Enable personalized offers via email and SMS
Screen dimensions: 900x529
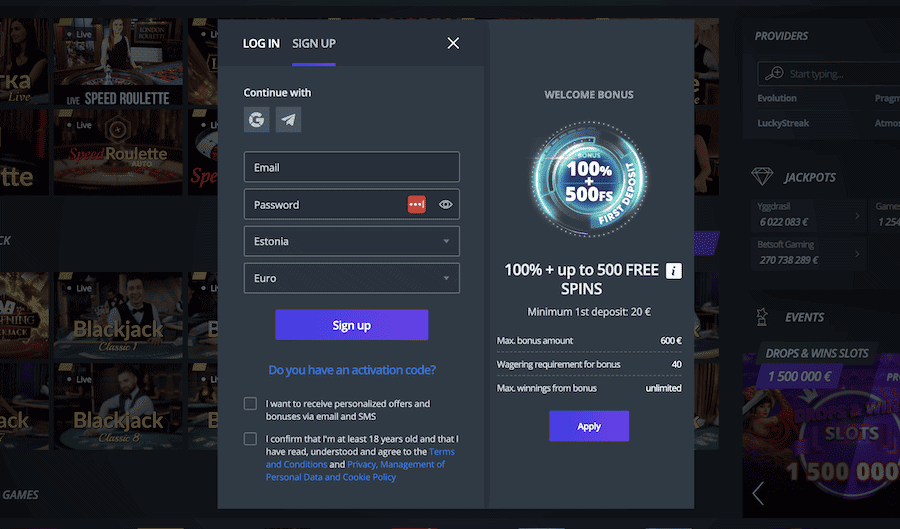tap(250, 403)
